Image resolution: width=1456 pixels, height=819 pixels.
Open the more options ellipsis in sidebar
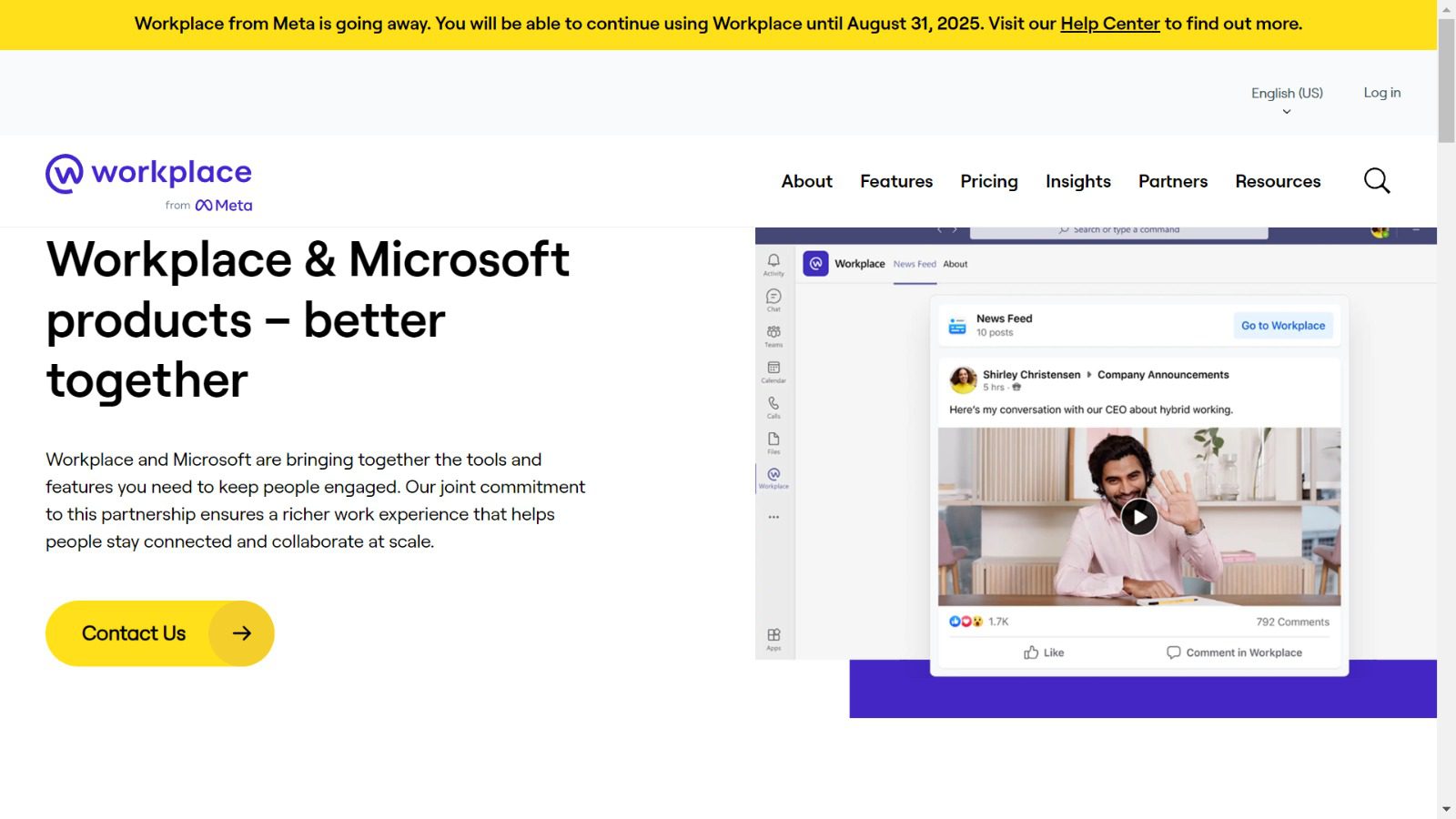773,516
